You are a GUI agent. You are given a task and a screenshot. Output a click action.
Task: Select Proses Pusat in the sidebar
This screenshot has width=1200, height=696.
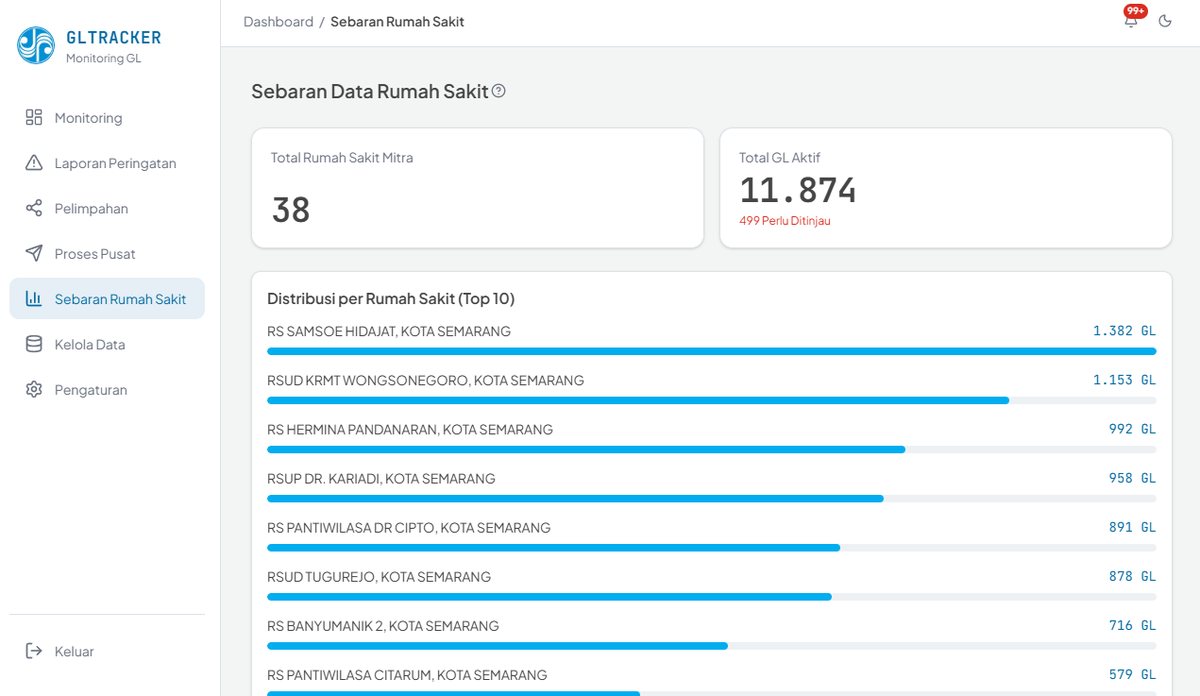coord(107,254)
